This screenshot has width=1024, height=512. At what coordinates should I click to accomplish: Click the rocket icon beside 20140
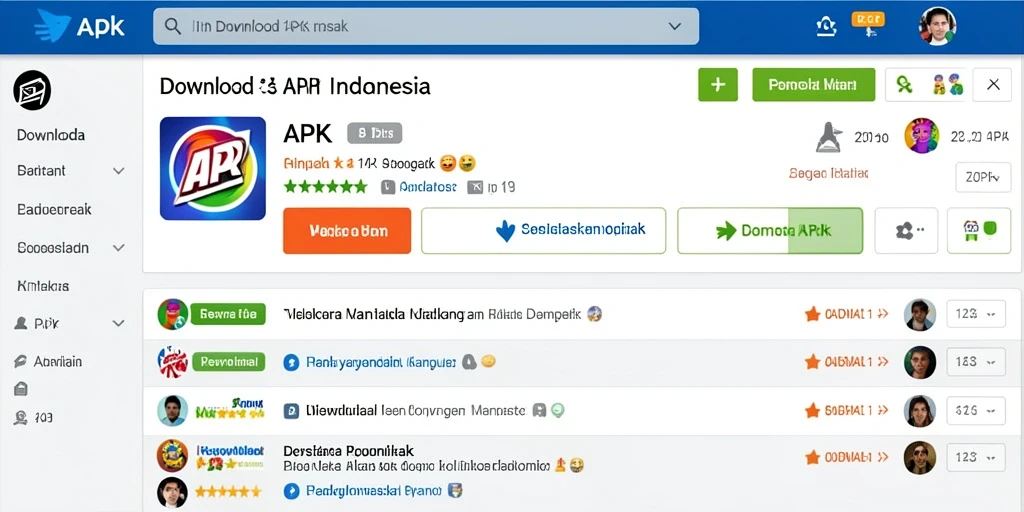point(829,136)
